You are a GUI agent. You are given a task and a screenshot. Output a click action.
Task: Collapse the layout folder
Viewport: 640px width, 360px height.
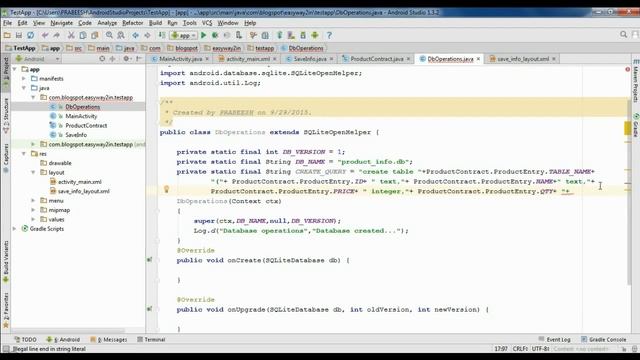point(33,173)
